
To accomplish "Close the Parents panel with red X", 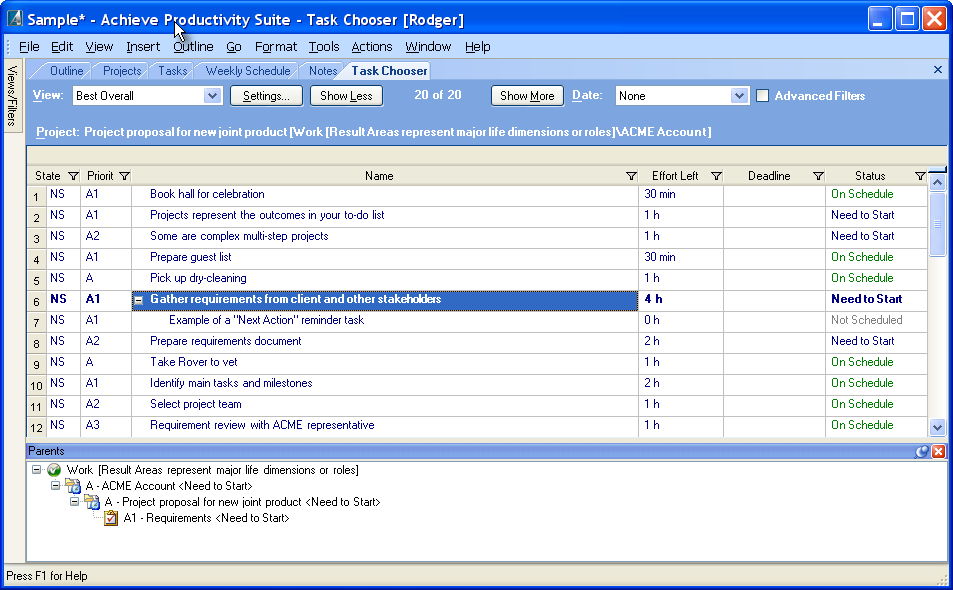I will click(938, 451).
